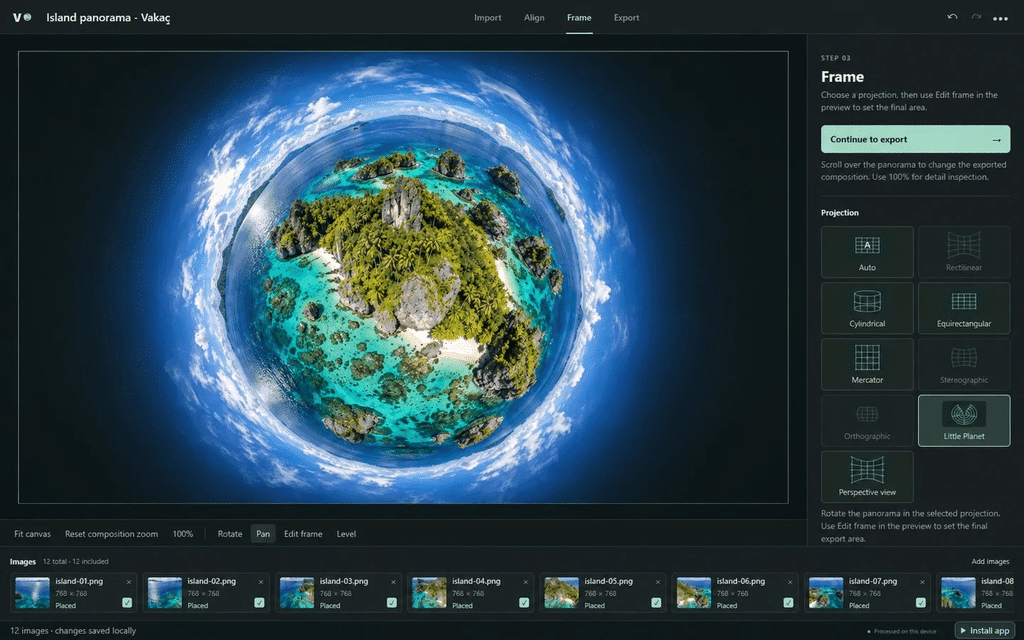Redo the last change

tap(976, 18)
